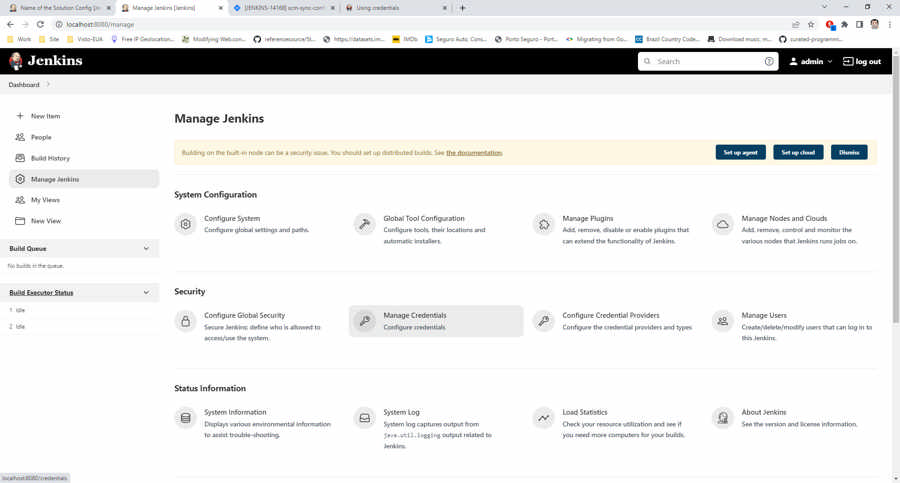Follow the documentation link in the warning

474,153
